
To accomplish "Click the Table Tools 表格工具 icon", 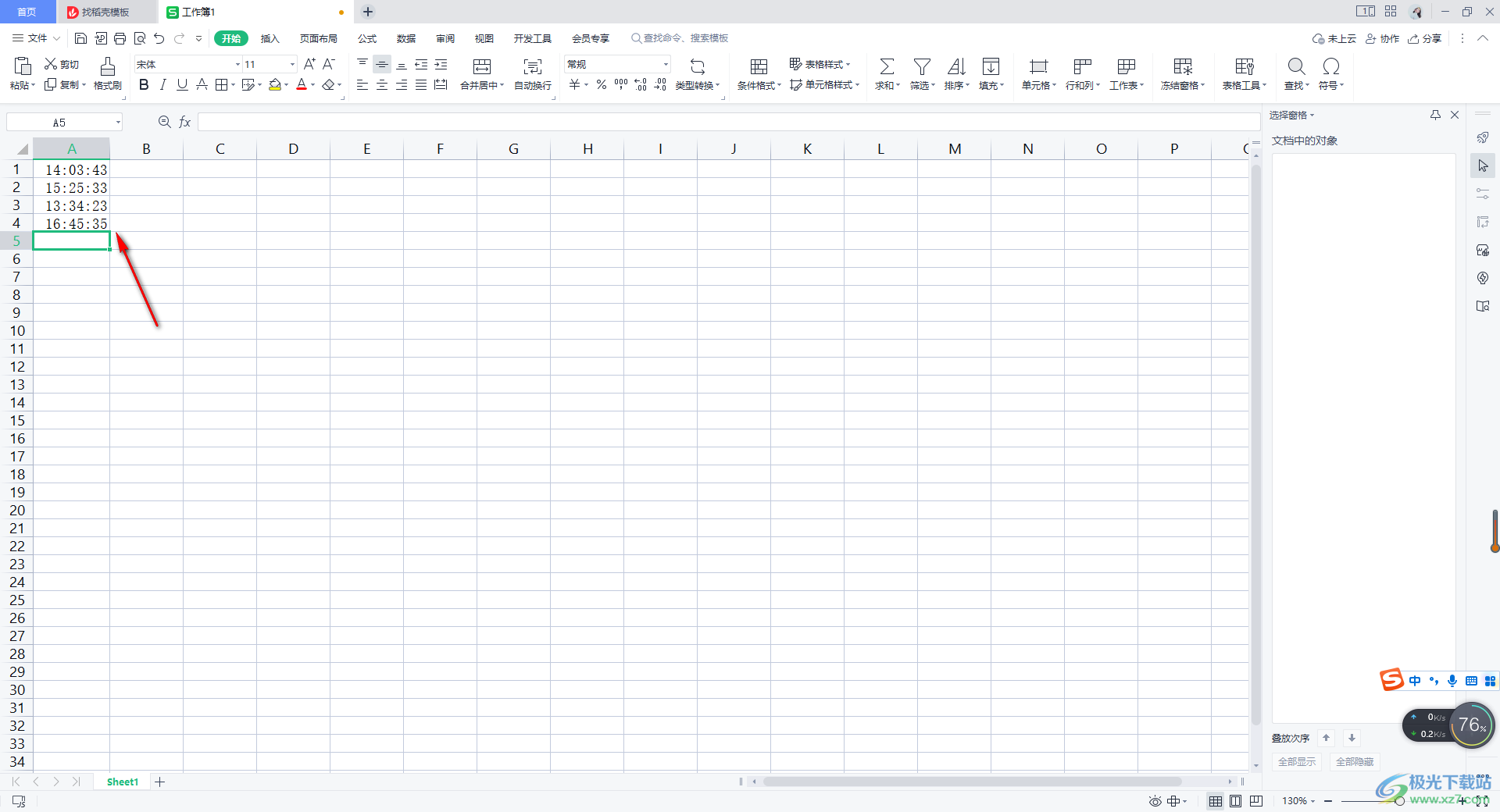I will [x=1244, y=66].
